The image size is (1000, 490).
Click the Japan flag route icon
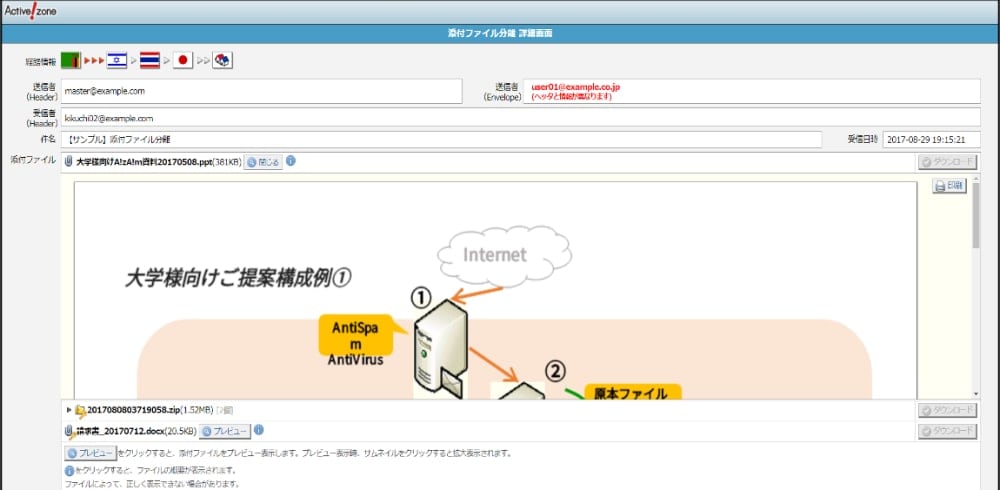tap(183, 60)
